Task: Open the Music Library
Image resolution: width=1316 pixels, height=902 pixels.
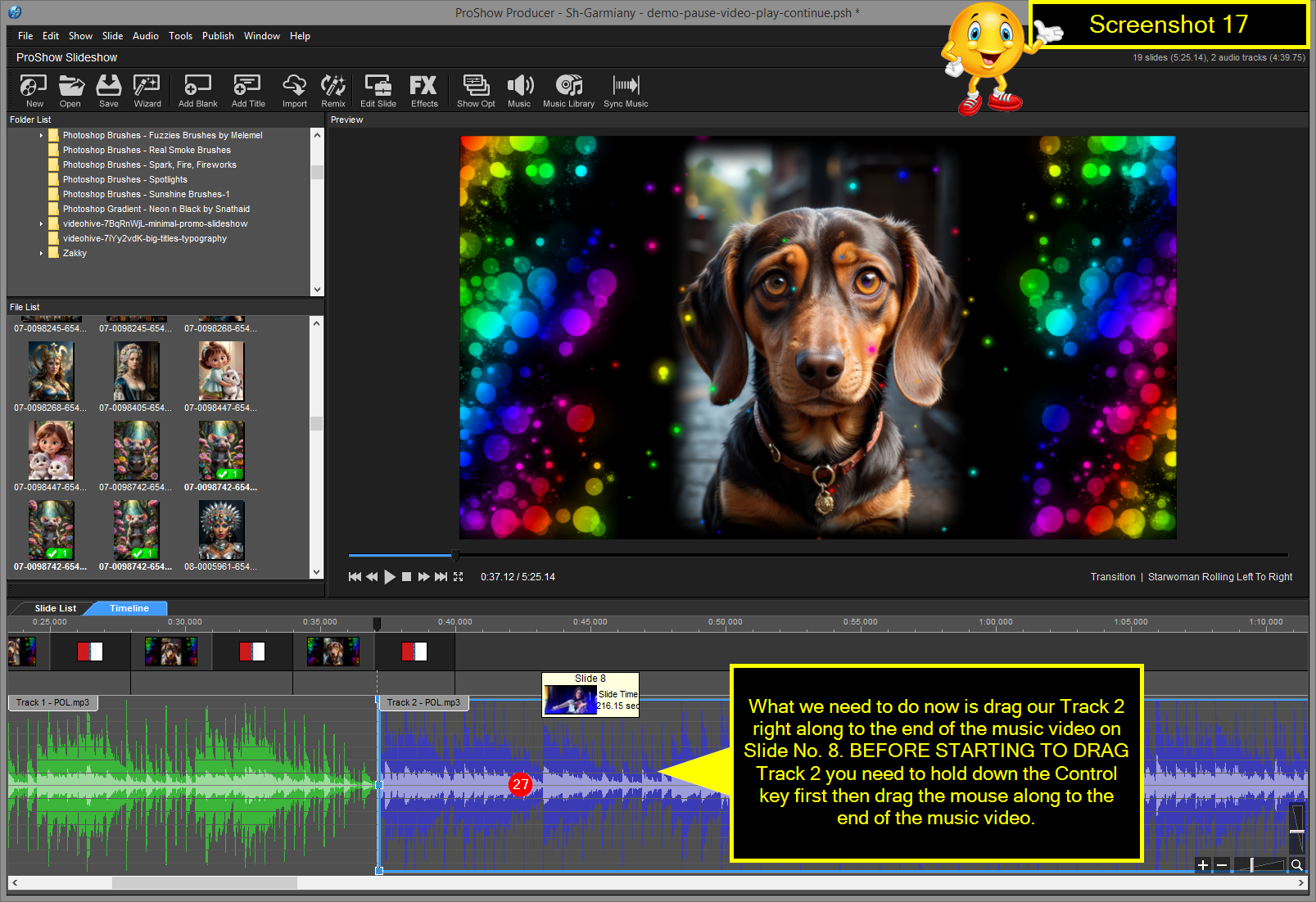Action: pyautogui.click(x=568, y=90)
